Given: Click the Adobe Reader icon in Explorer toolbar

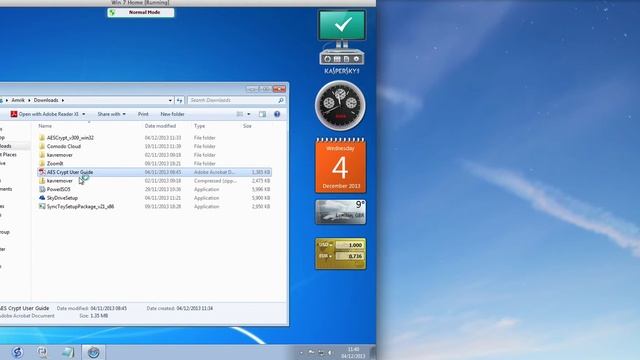Looking at the screenshot, I should tap(14, 114).
